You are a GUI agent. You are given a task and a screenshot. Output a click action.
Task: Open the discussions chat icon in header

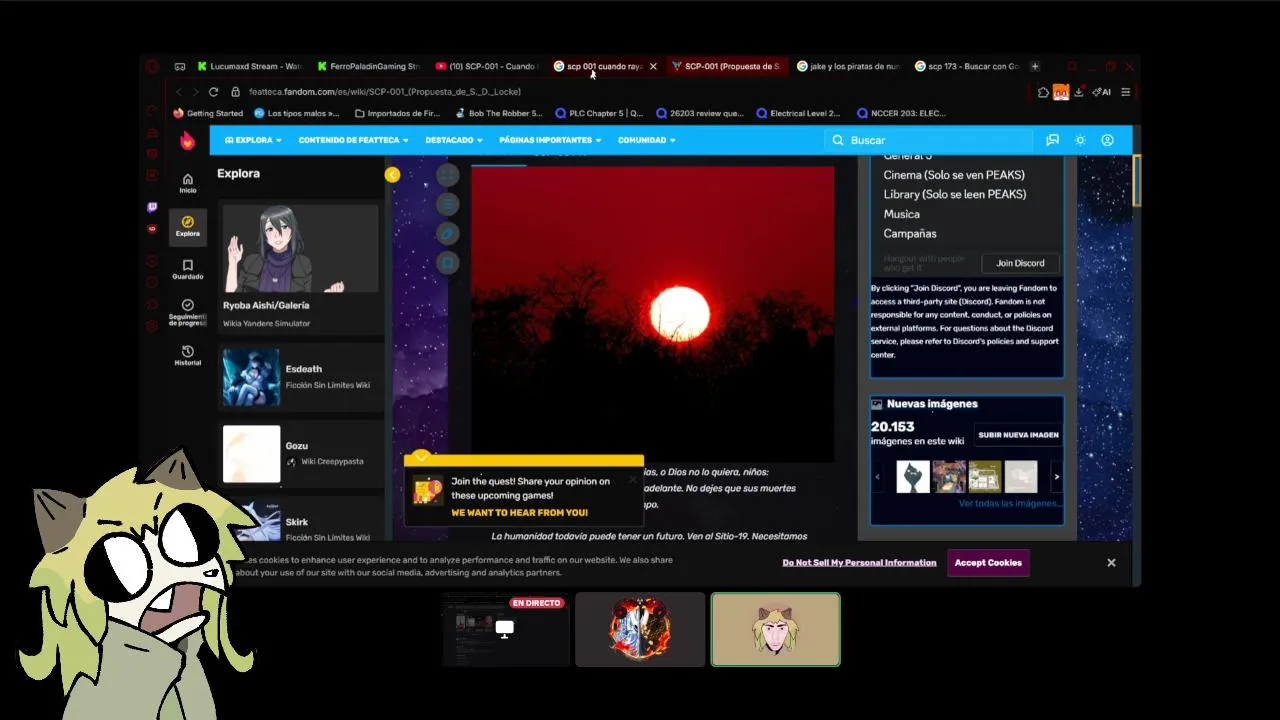[1052, 140]
